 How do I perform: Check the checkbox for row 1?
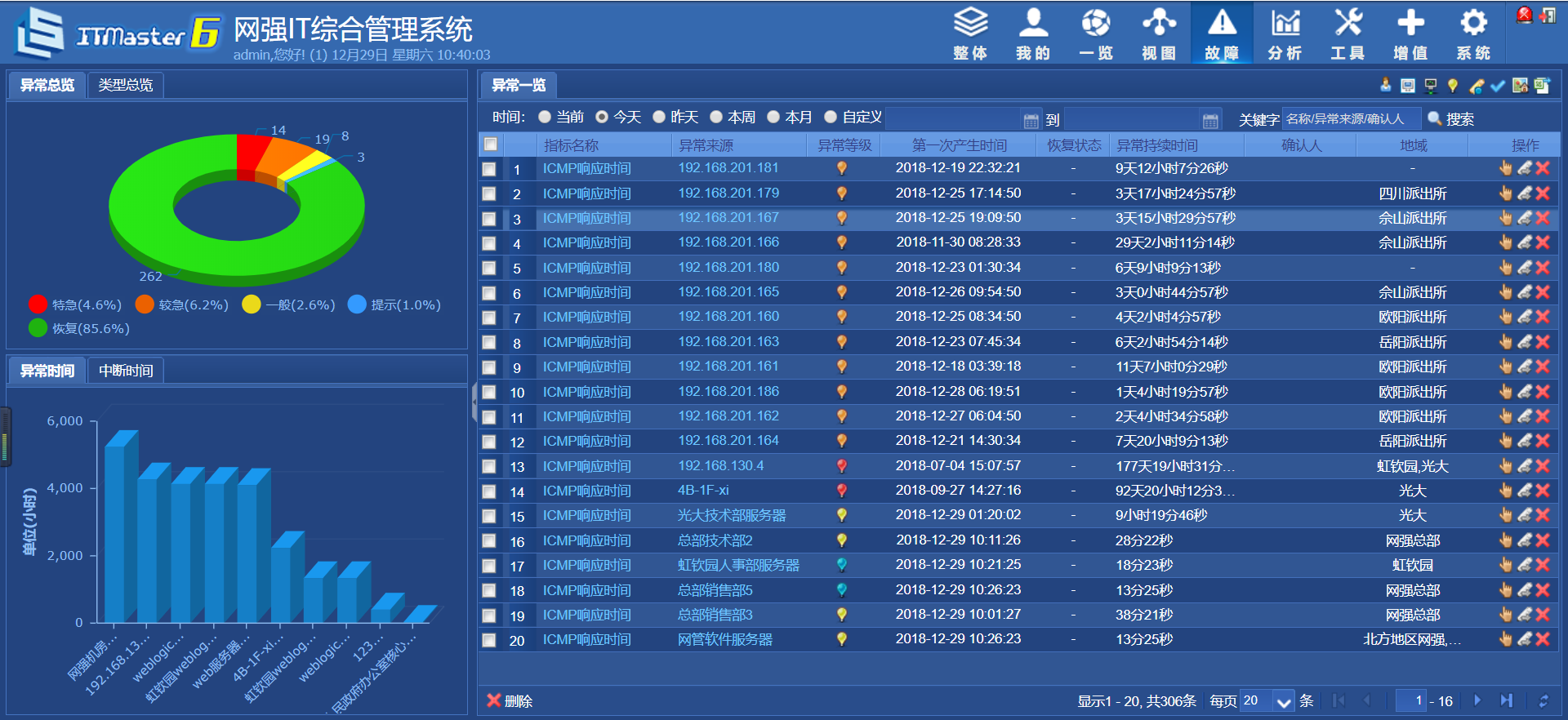point(488,169)
